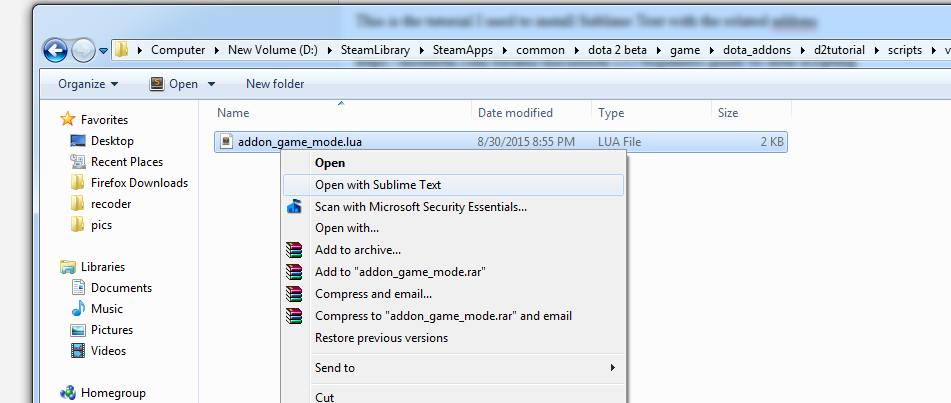Click the pics folder icon
This screenshot has width=951, height=403.
tap(77, 225)
